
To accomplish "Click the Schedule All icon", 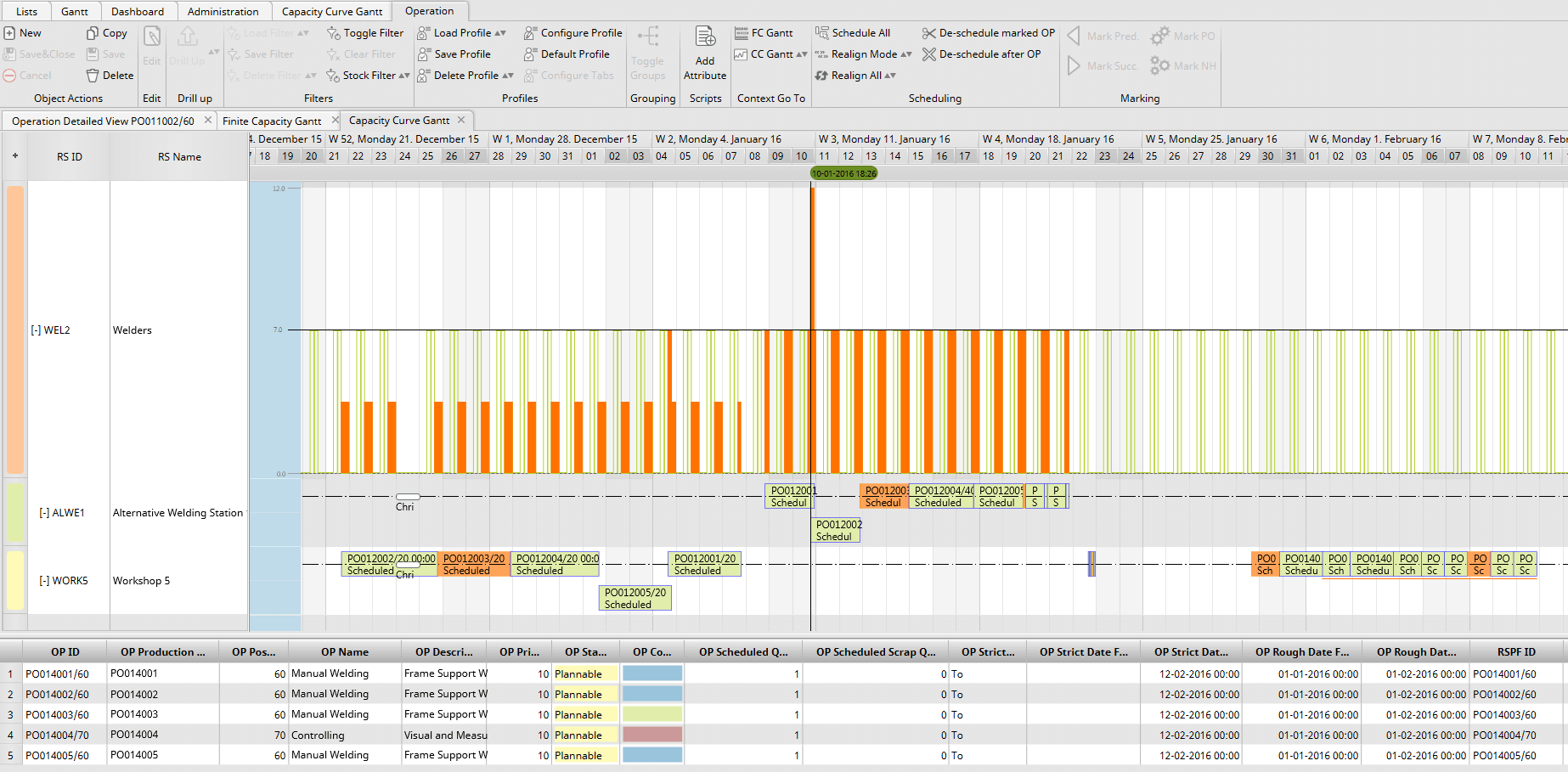I will 822,33.
